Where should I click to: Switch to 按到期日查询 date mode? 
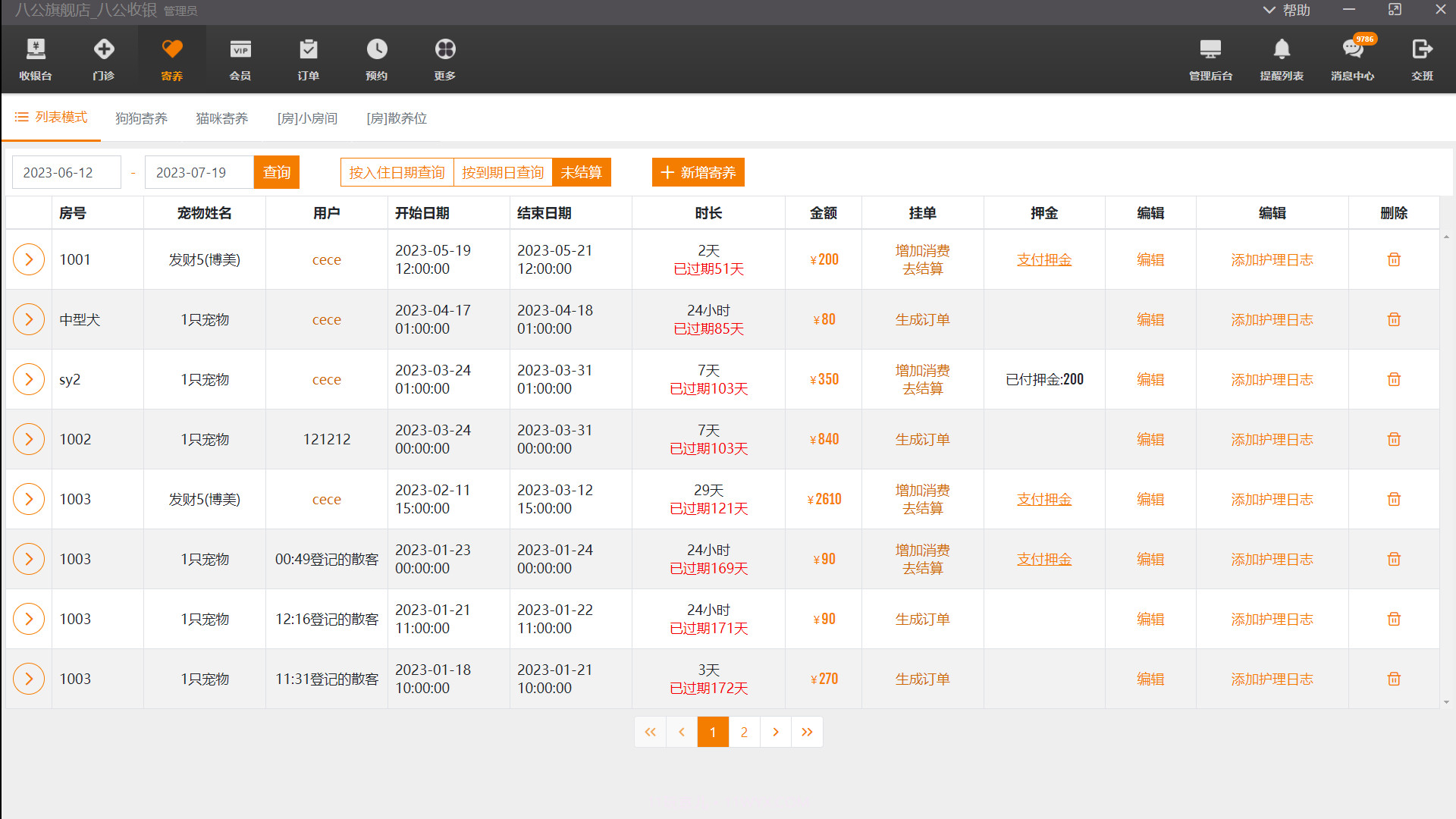pos(503,172)
